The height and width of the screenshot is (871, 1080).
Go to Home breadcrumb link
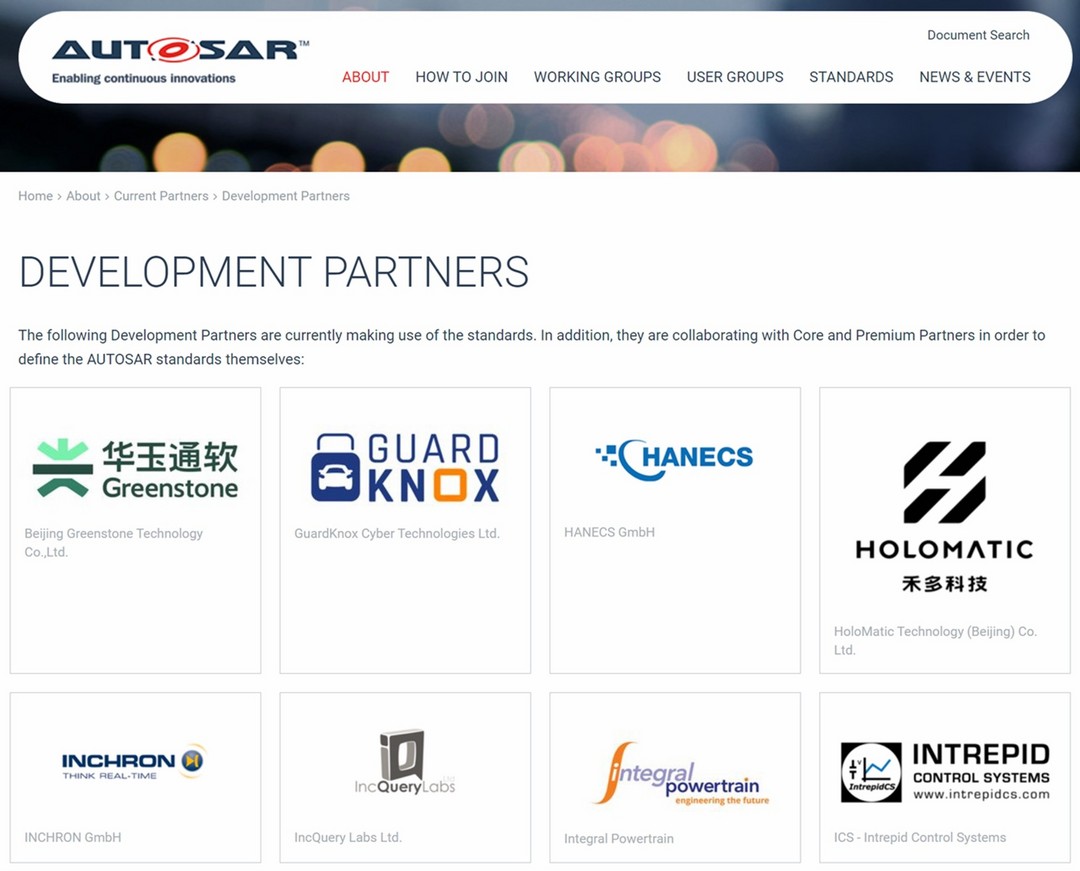(36, 196)
